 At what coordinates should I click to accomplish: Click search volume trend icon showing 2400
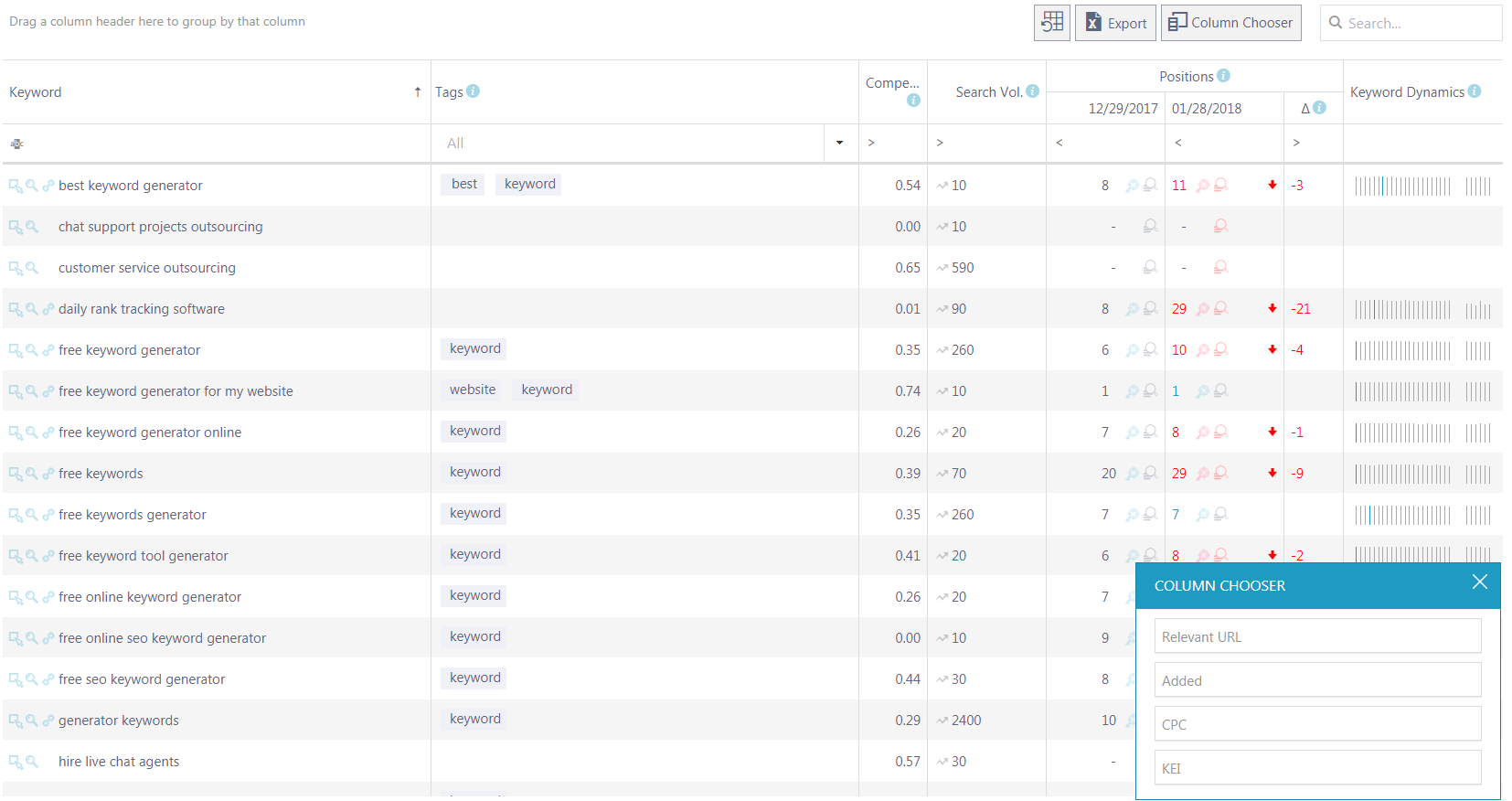942,721
